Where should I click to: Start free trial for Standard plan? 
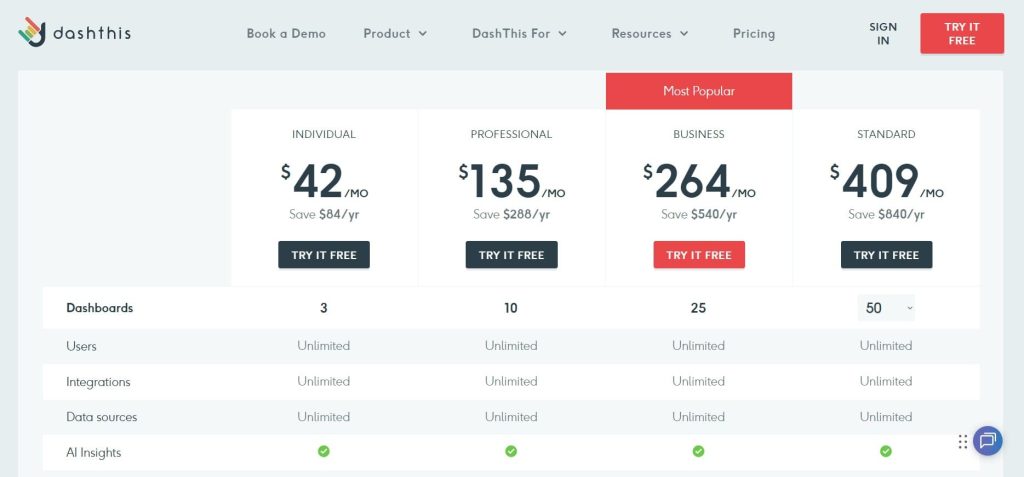[x=886, y=255]
